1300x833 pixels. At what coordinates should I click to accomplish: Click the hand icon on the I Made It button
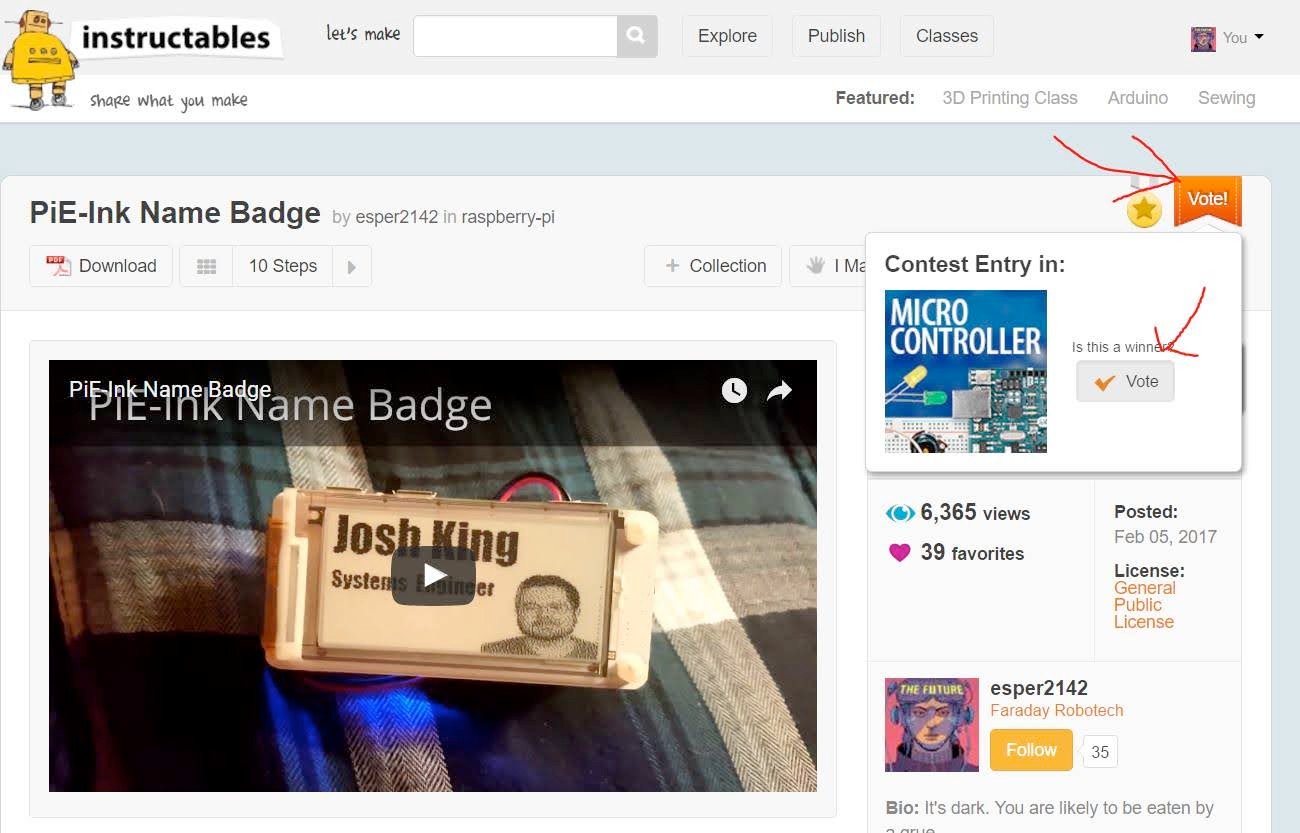point(816,264)
